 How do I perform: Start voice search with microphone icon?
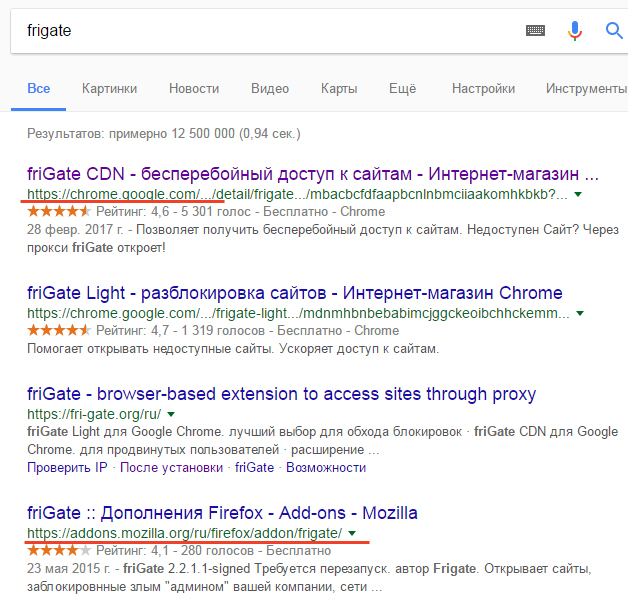point(575,31)
